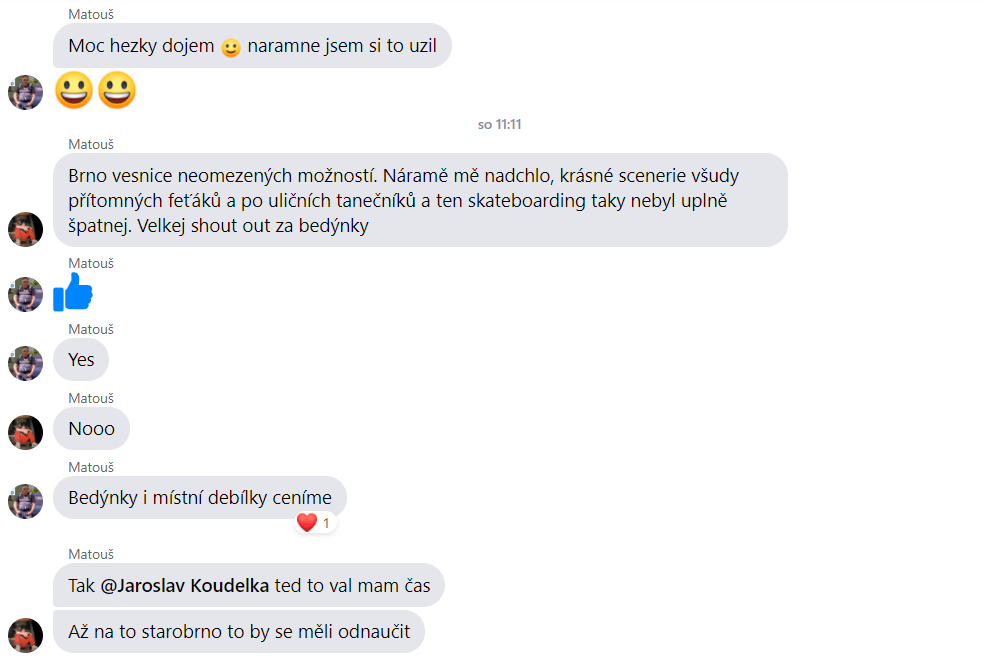
Task: Select the 'Nooo' message bubble
Action: tap(91, 429)
